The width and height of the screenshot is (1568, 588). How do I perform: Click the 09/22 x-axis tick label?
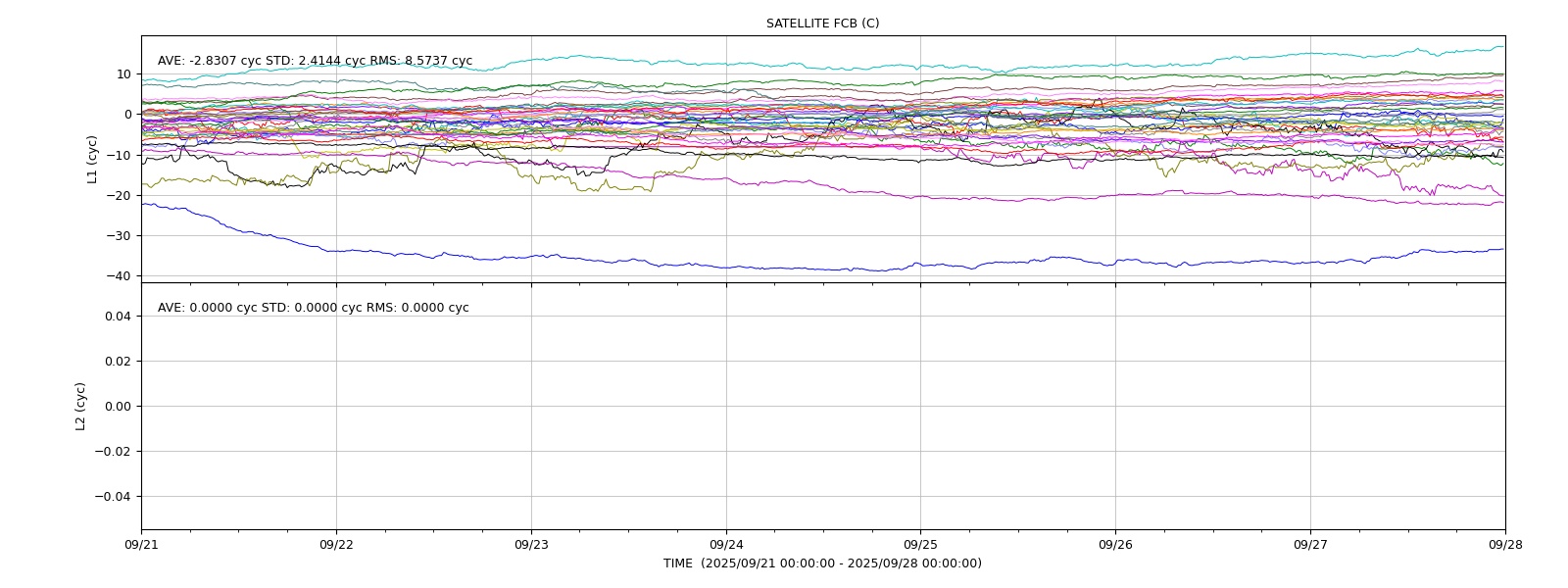(x=336, y=545)
